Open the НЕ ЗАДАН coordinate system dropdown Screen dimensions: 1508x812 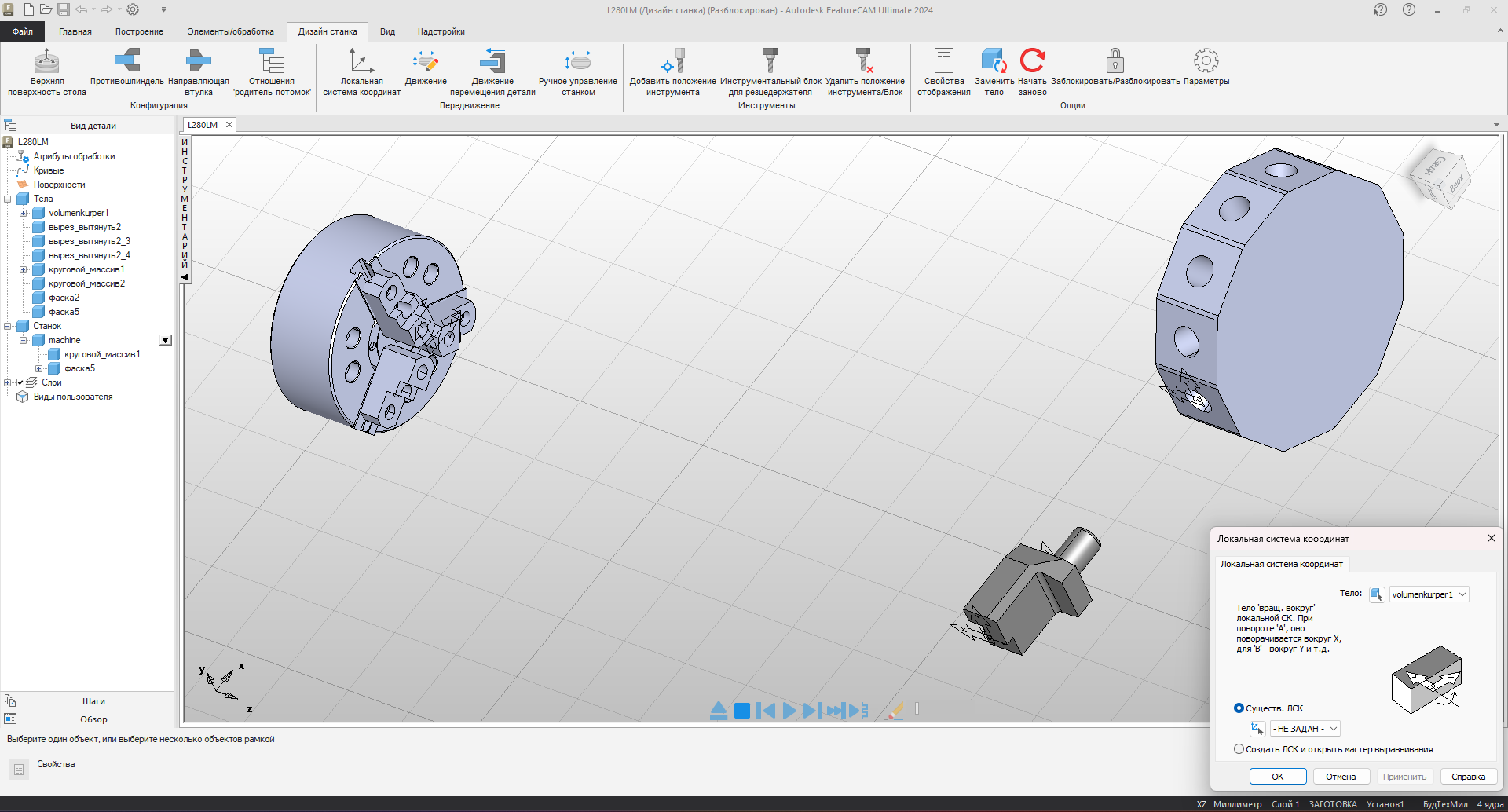click(1305, 729)
